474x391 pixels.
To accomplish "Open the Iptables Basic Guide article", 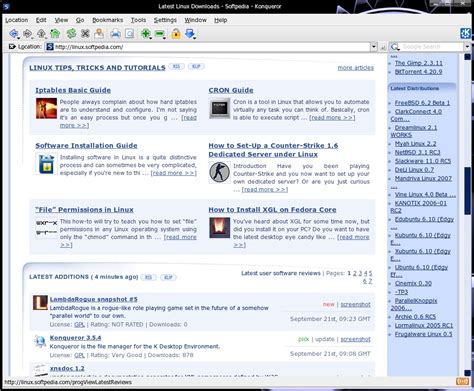I will [x=73, y=90].
